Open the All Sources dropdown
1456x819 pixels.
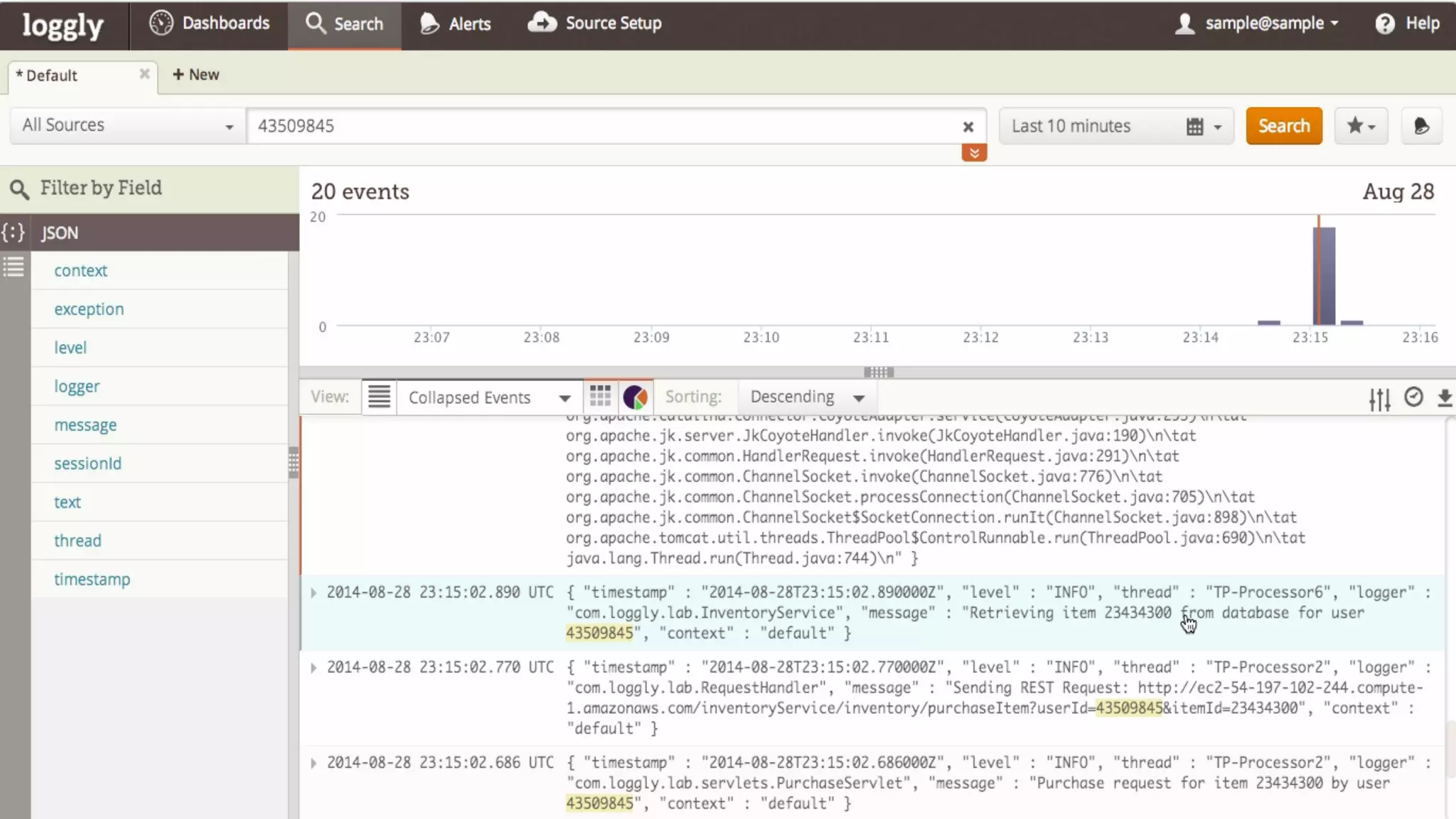[x=128, y=126]
